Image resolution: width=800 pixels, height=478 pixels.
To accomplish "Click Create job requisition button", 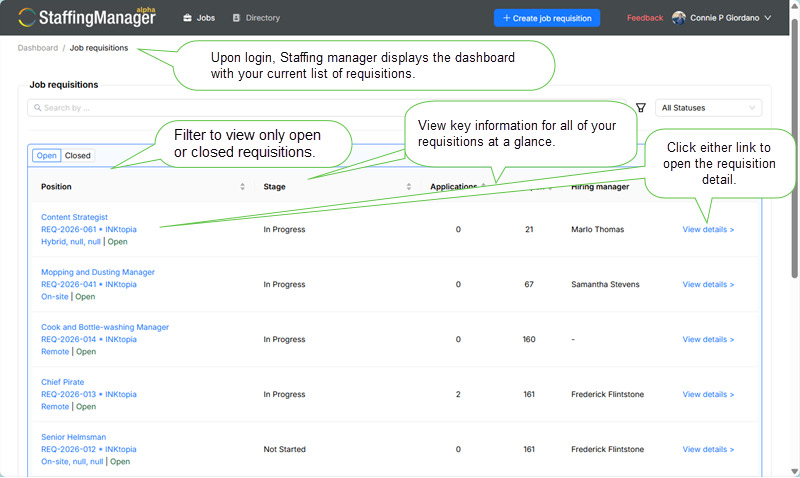I will [547, 18].
